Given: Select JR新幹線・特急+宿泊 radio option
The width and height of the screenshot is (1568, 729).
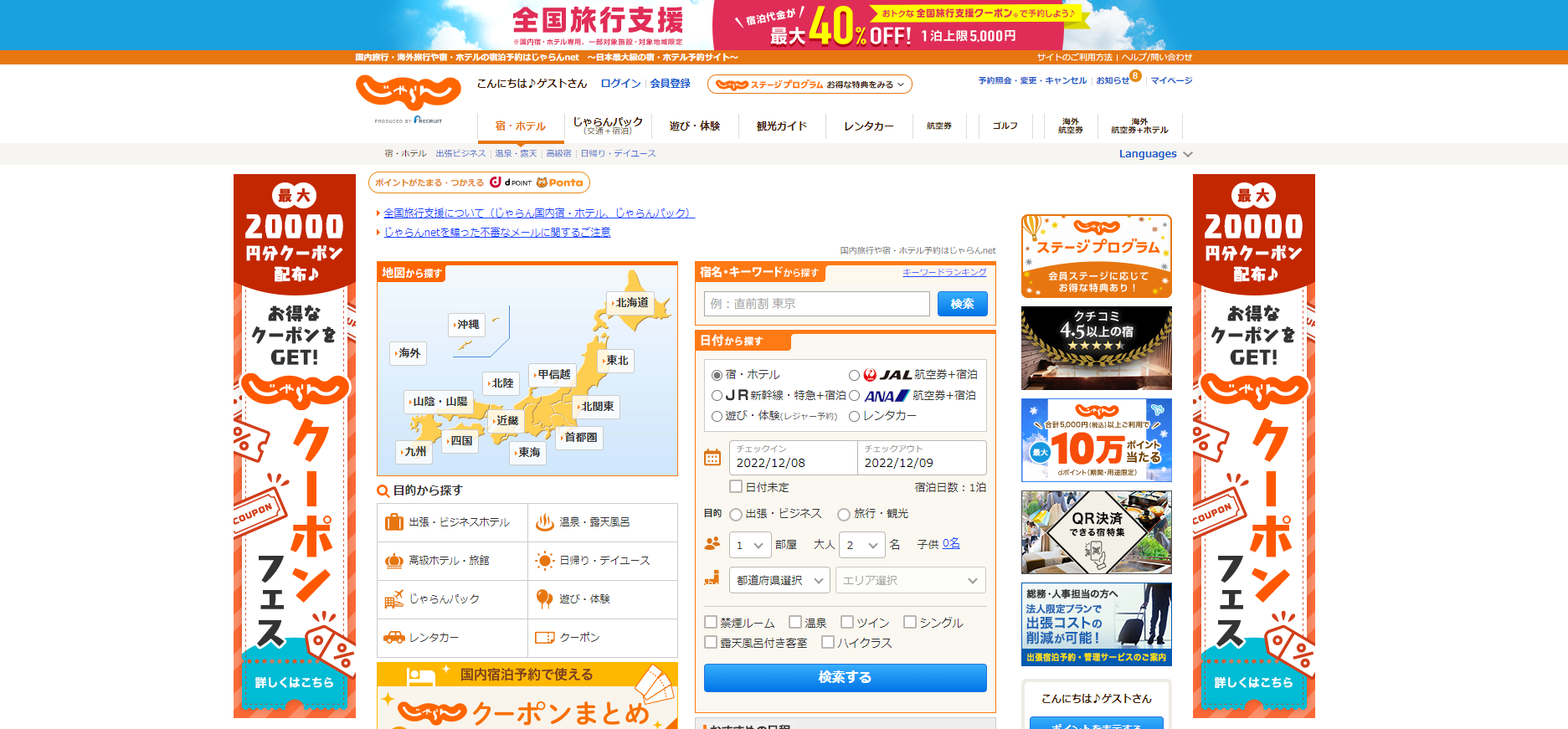Looking at the screenshot, I should pos(717,395).
